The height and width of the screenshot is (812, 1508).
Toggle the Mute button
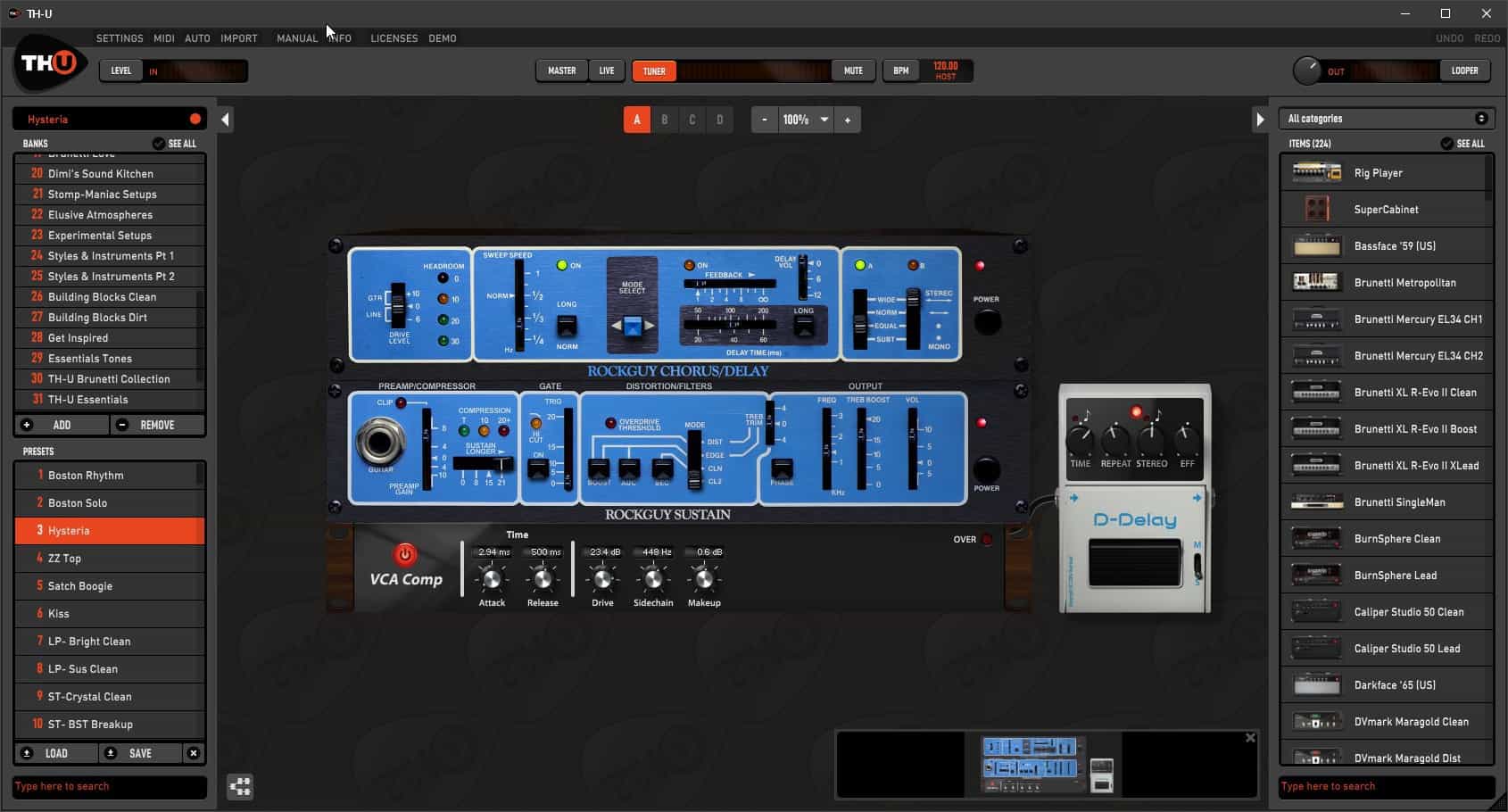(853, 71)
